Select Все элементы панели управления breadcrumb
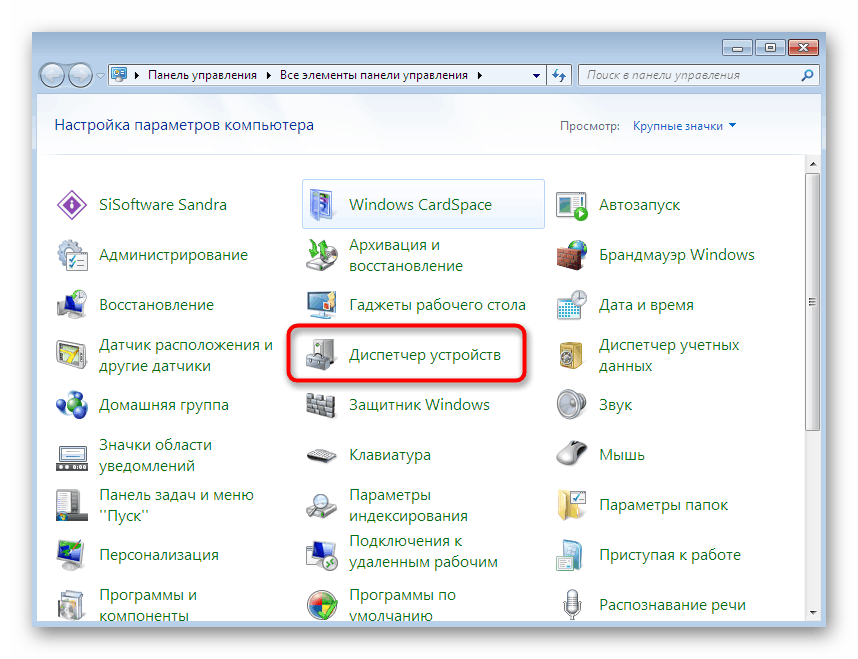The image size is (858, 659). pos(374,76)
